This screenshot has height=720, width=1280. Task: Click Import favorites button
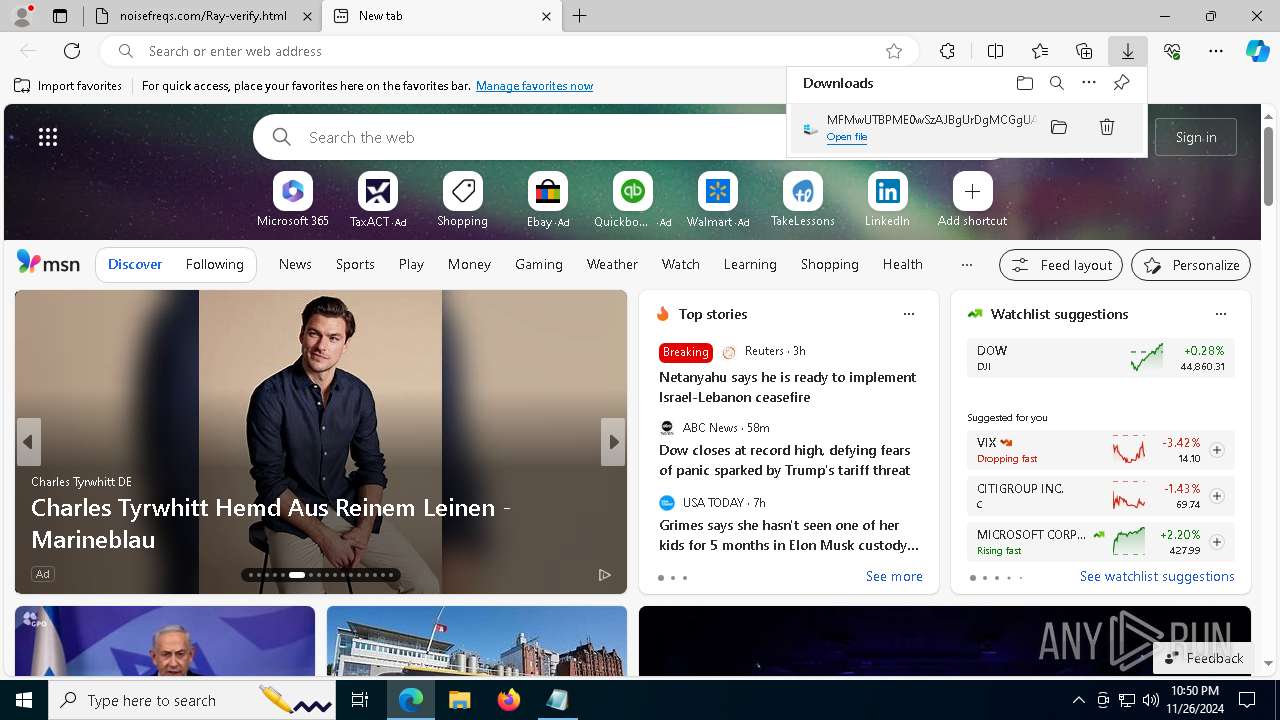68,86
